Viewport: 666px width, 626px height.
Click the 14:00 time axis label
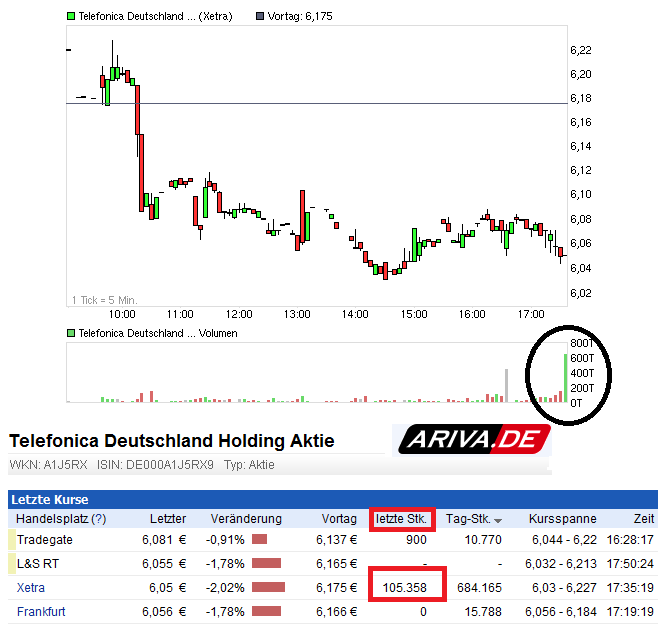coord(355,314)
